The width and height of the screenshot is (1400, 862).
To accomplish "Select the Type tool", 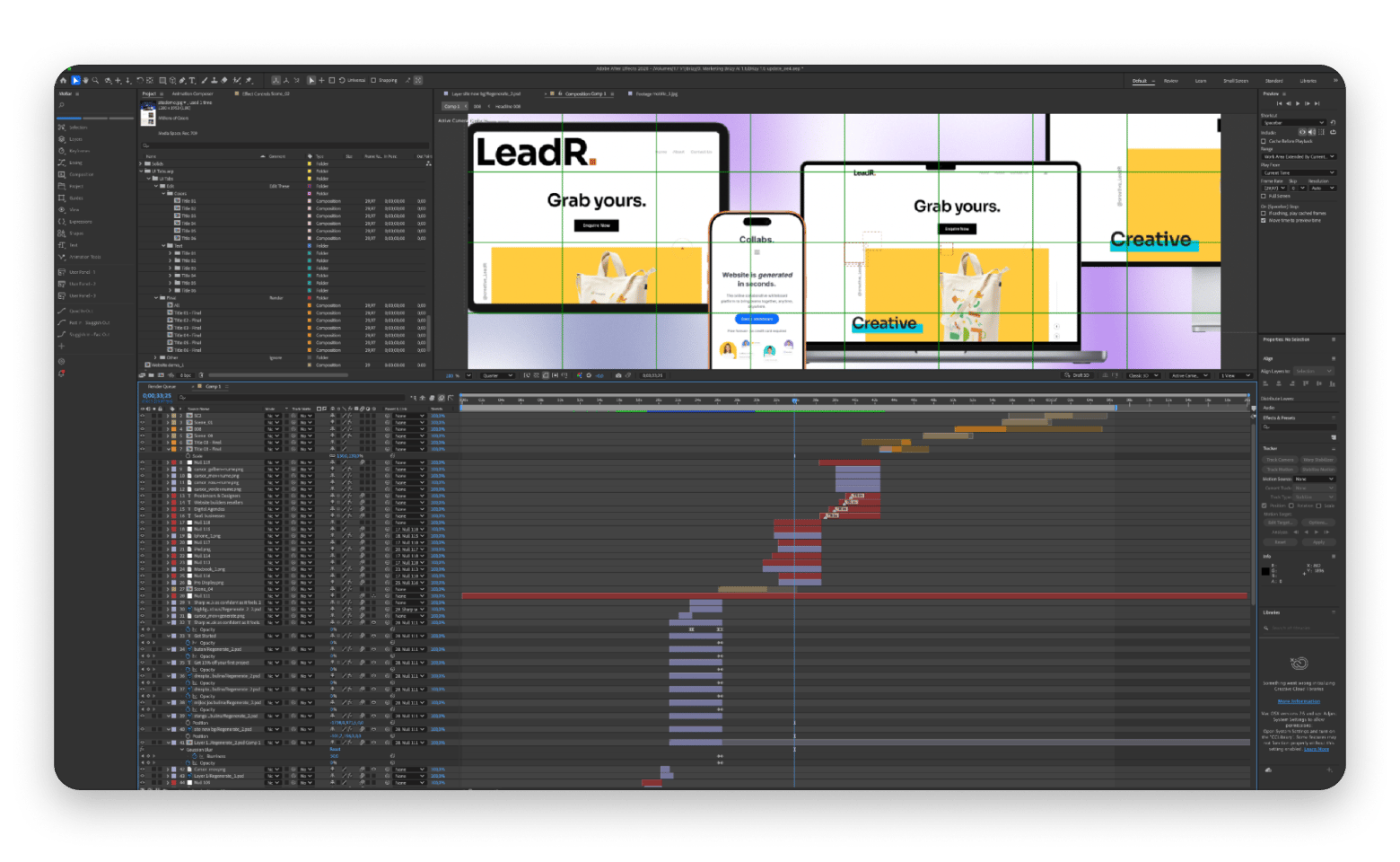I will click(192, 80).
